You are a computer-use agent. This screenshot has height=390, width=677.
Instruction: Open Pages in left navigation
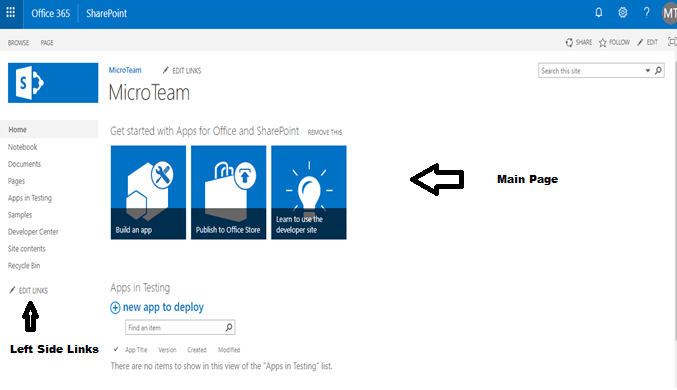(x=16, y=181)
